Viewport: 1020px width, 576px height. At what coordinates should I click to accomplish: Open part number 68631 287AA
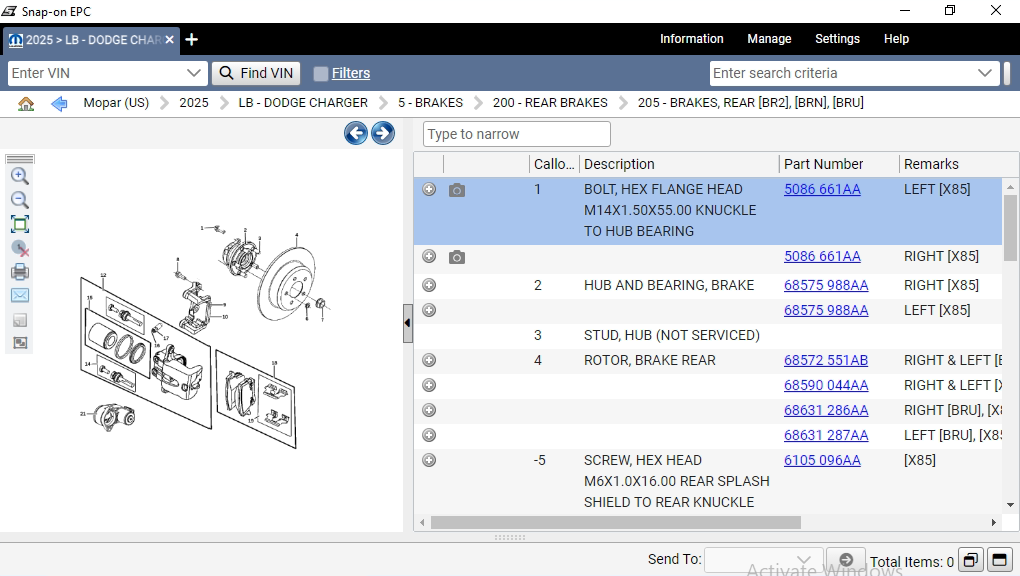[825, 435]
